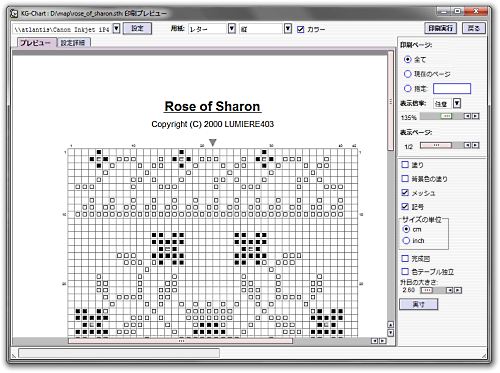
Task: Open the paper orientation 縦 dropdown arrow
Action: [x=288, y=28]
